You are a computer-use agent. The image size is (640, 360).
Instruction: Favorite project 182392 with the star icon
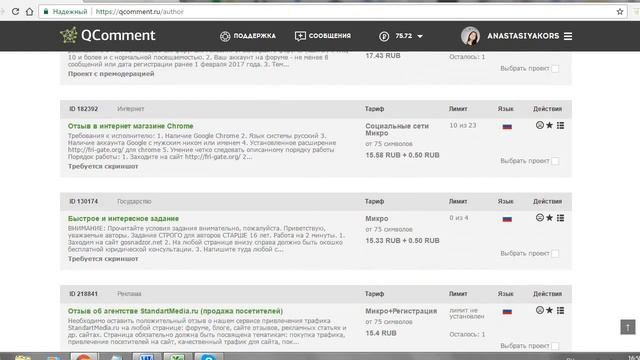[x=549, y=125]
